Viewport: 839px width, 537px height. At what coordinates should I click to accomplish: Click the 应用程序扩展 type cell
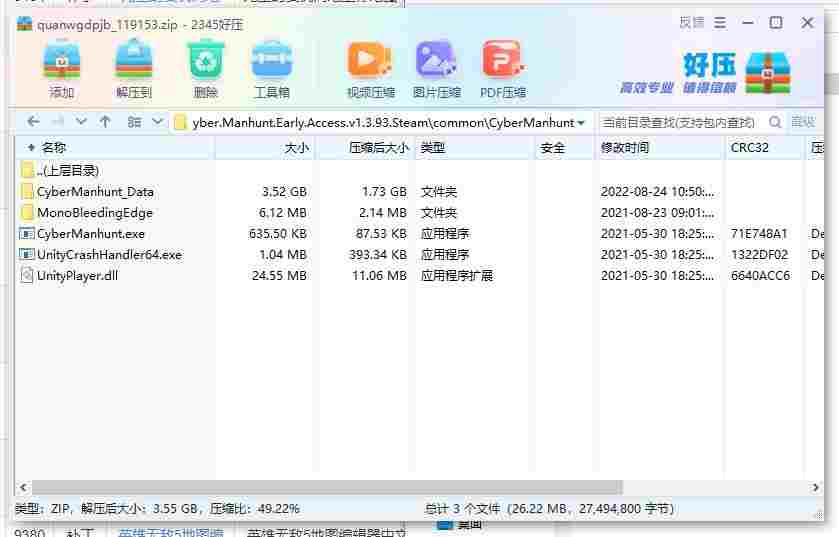(x=456, y=275)
